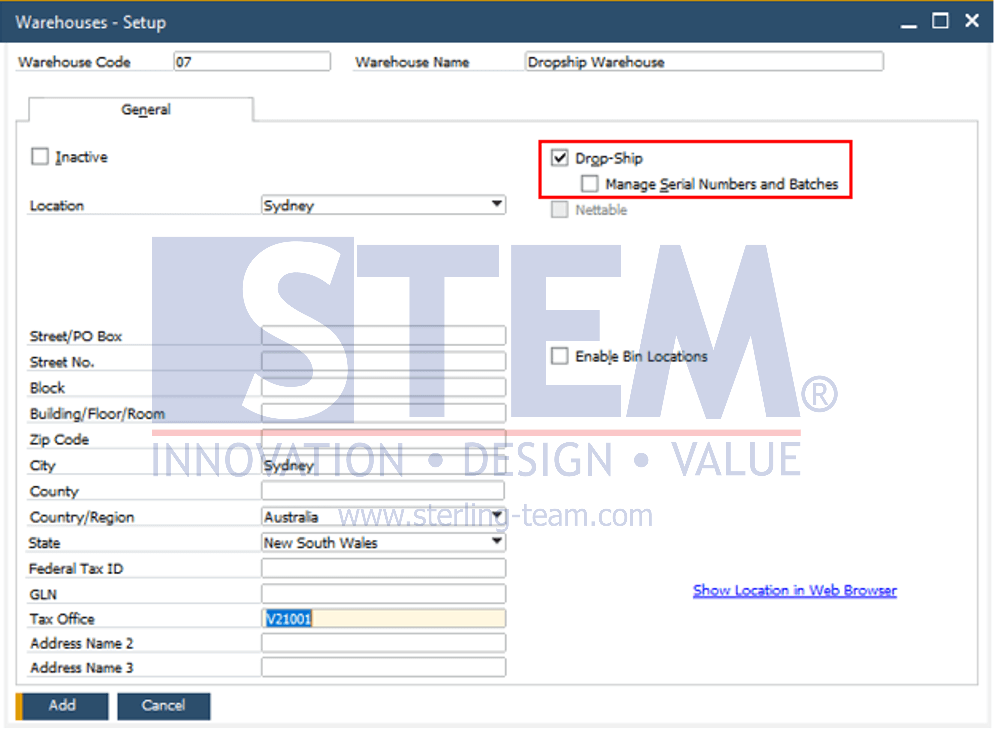
Task: Click the Warehouse Code field
Action: (x=252, y=61)
